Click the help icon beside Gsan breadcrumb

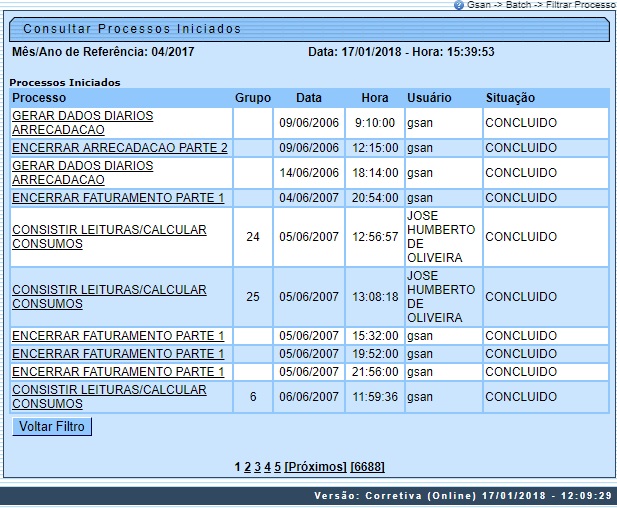458,5
